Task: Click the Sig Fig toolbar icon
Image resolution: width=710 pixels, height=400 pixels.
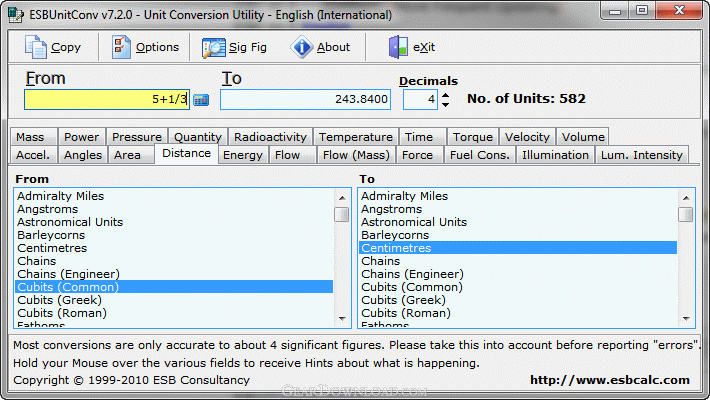Action: point(214,47)
